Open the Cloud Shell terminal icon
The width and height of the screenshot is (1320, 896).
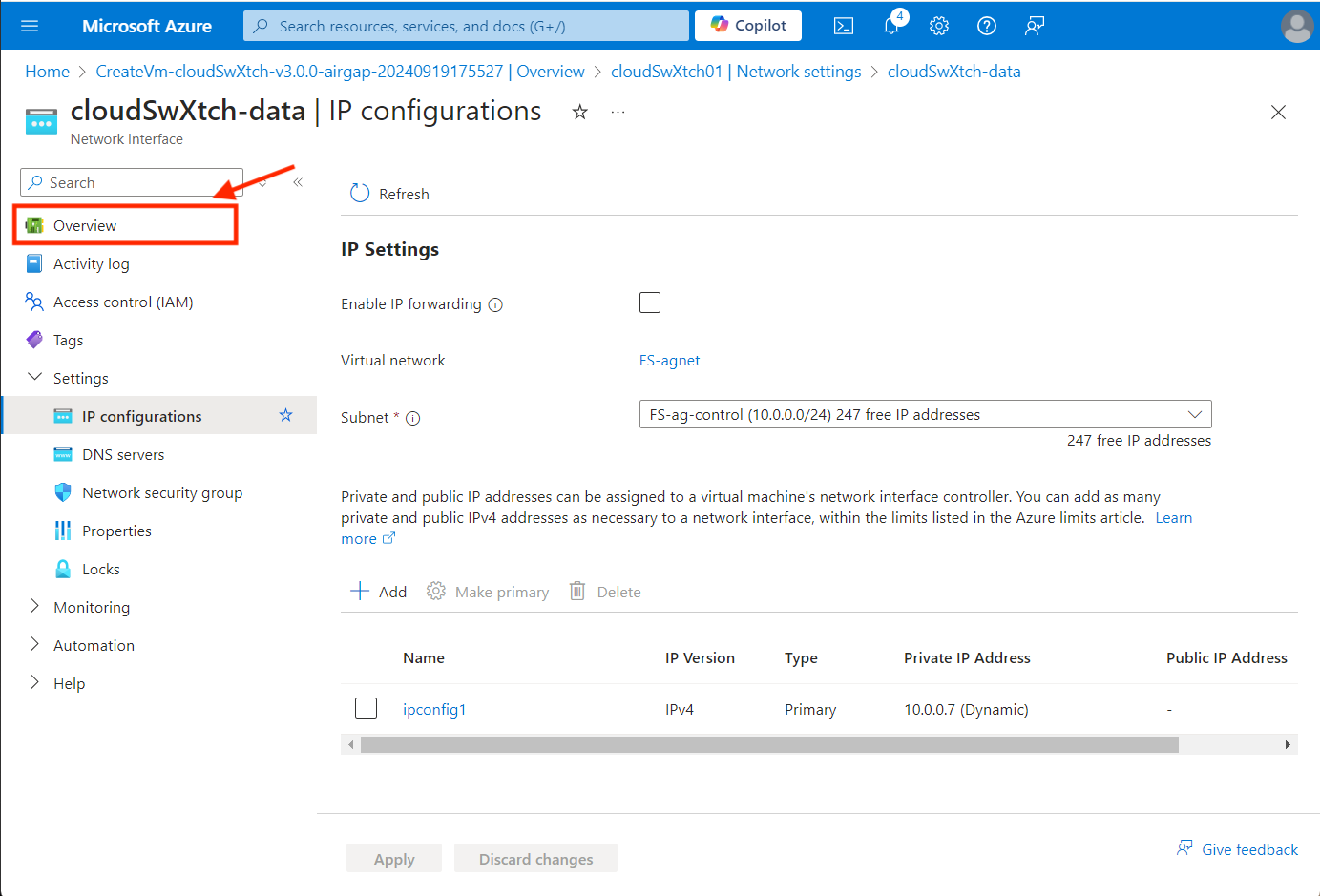844,26
